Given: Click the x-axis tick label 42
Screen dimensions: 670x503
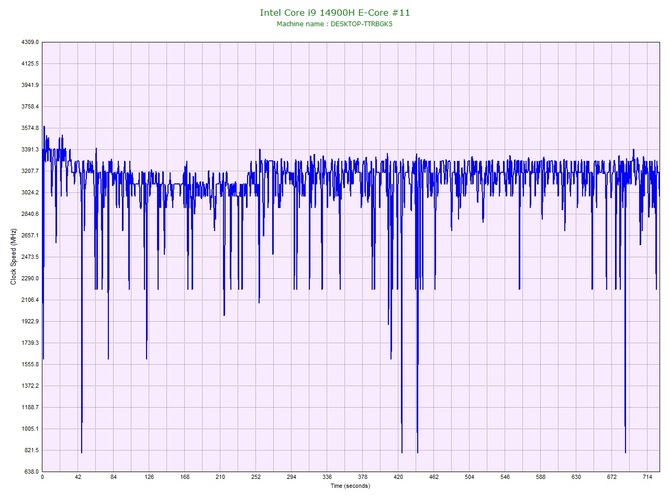Looking at the screenshot, I should (78, 477).
